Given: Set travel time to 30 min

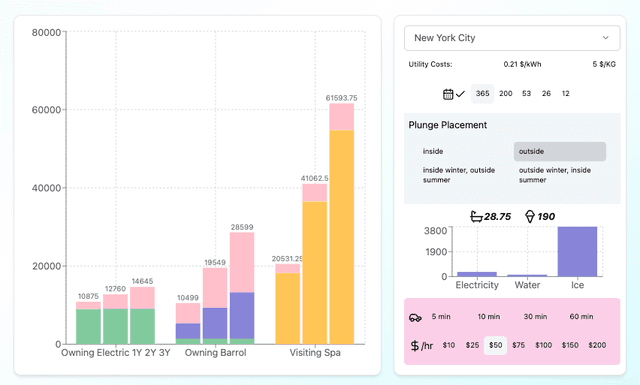Looking at the screenshot, I should click(x=535, y=317).
